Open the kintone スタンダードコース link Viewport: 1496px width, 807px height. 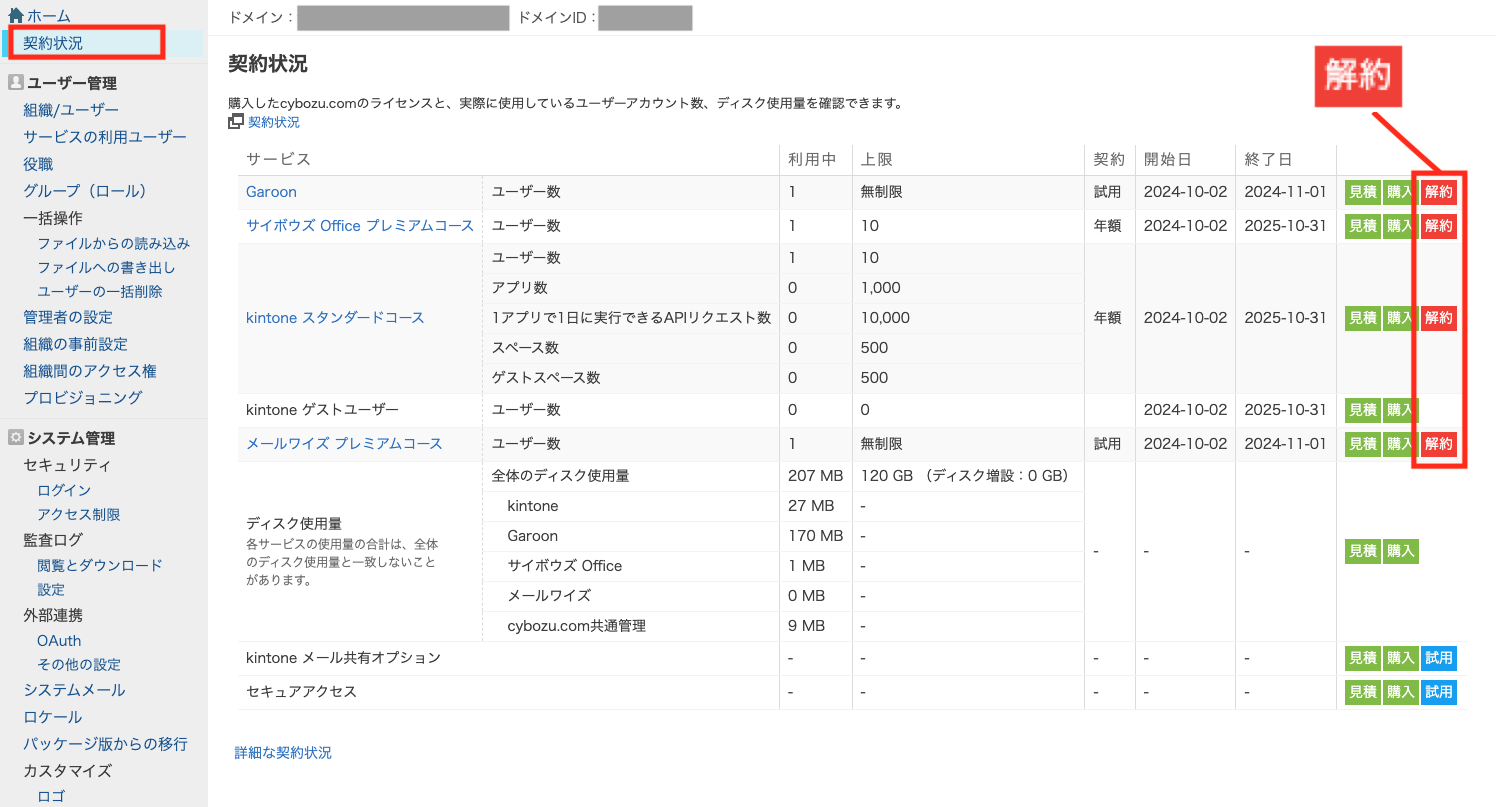[335, 318]
